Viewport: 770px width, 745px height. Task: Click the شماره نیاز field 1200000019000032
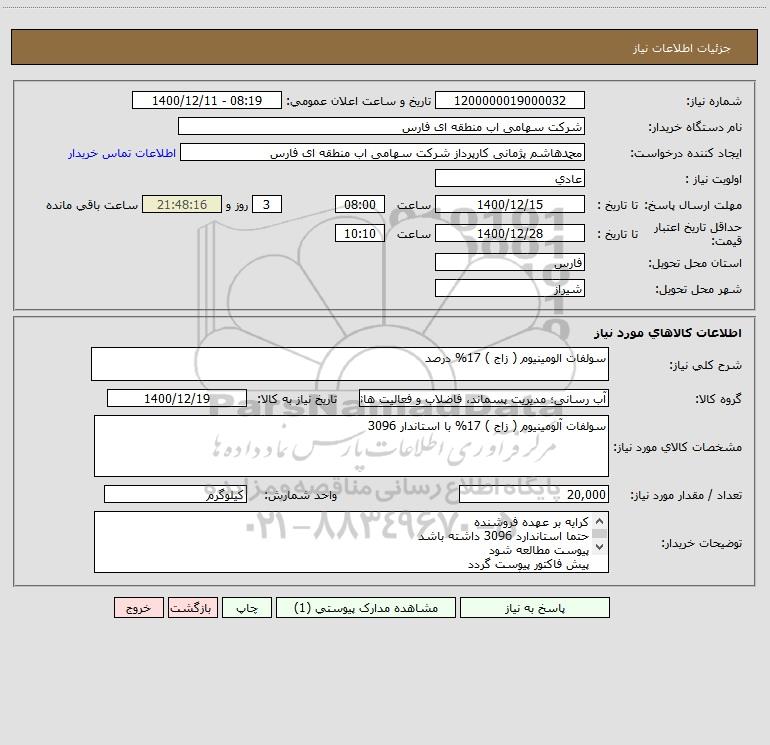(x=510, y=100)
